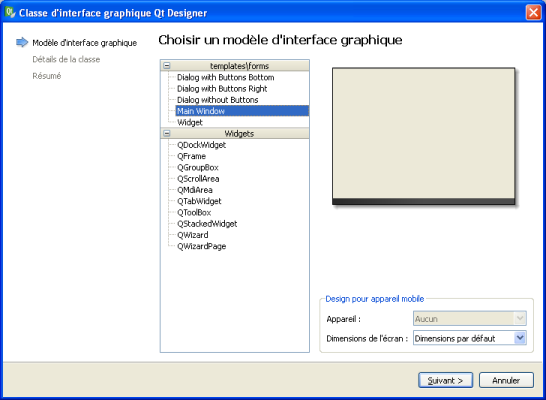Image resolution: width=546 pixels, height=400 pixels.
Task: Open the Dimensions de l'écran dropdown
Action: click(469, 338)
